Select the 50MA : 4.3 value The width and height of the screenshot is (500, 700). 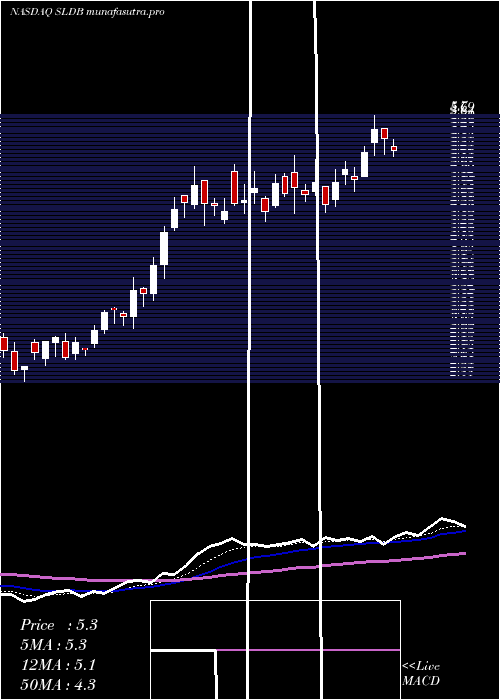pyautogui.click(x=58, y=685)
